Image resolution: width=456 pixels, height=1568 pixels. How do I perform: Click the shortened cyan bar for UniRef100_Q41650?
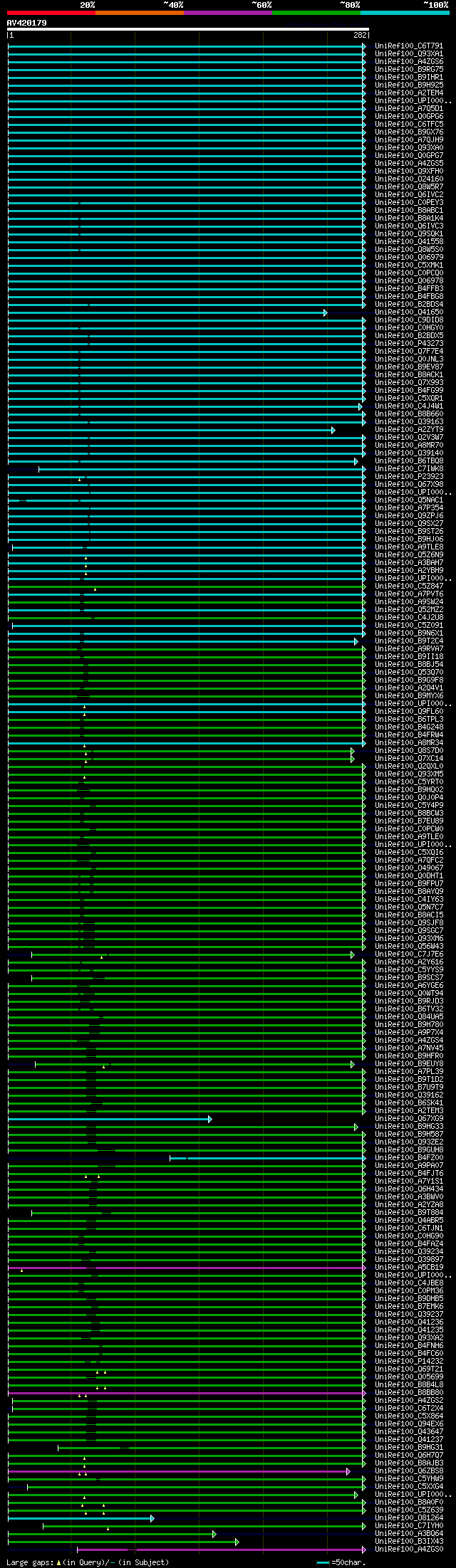(167, 312)
